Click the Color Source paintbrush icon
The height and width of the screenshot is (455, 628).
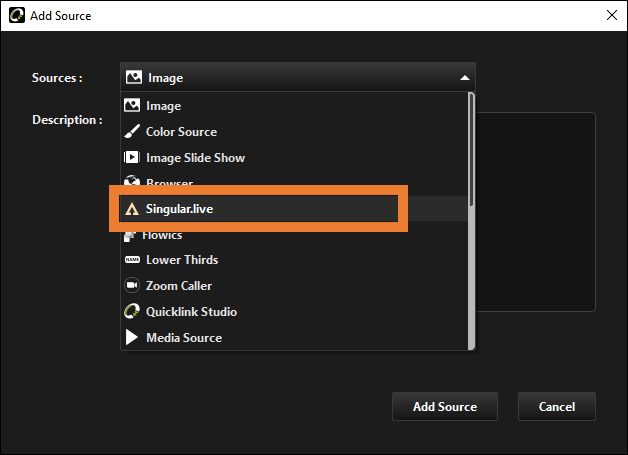coord(132,131)
